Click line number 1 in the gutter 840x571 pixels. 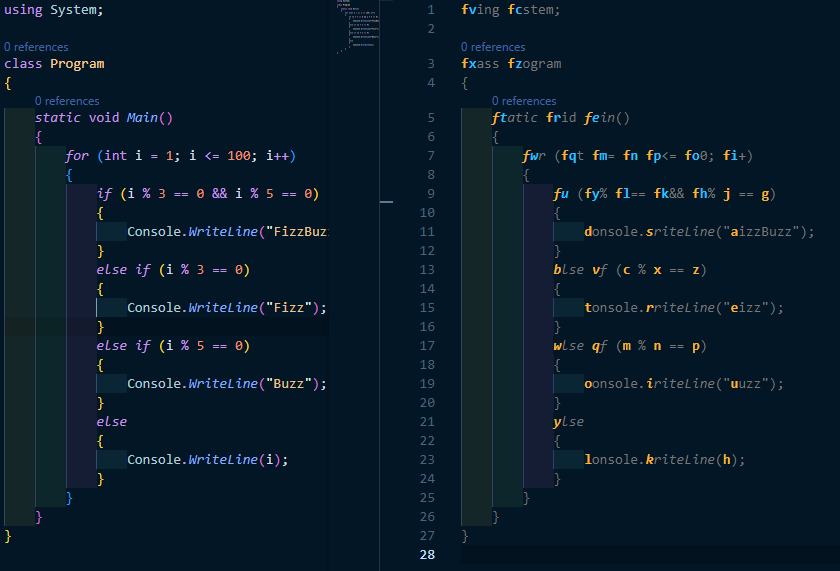pos(430,10)
